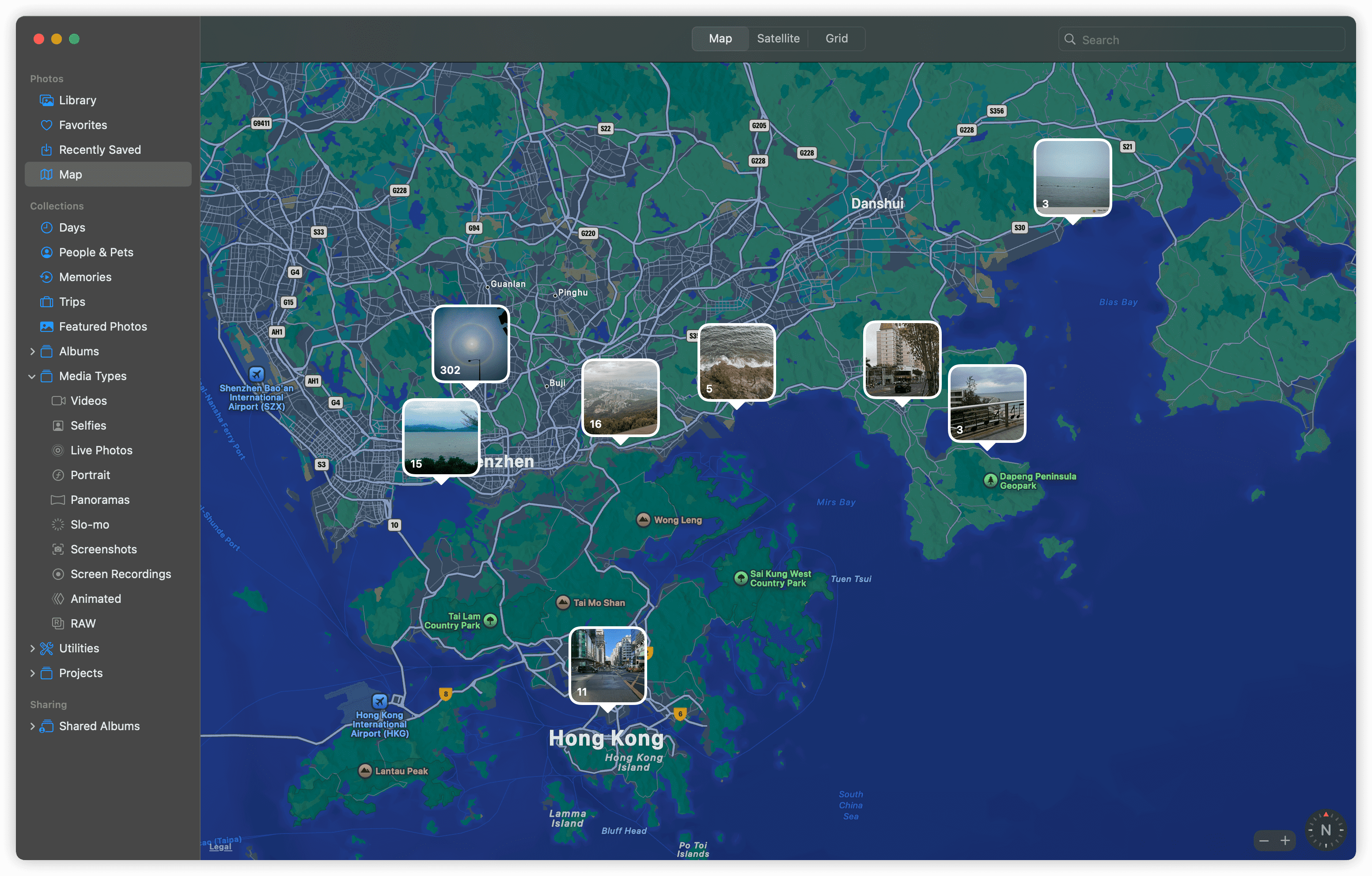Click the Legal link on map
The image size is (1372, 876).
point(220,847)
